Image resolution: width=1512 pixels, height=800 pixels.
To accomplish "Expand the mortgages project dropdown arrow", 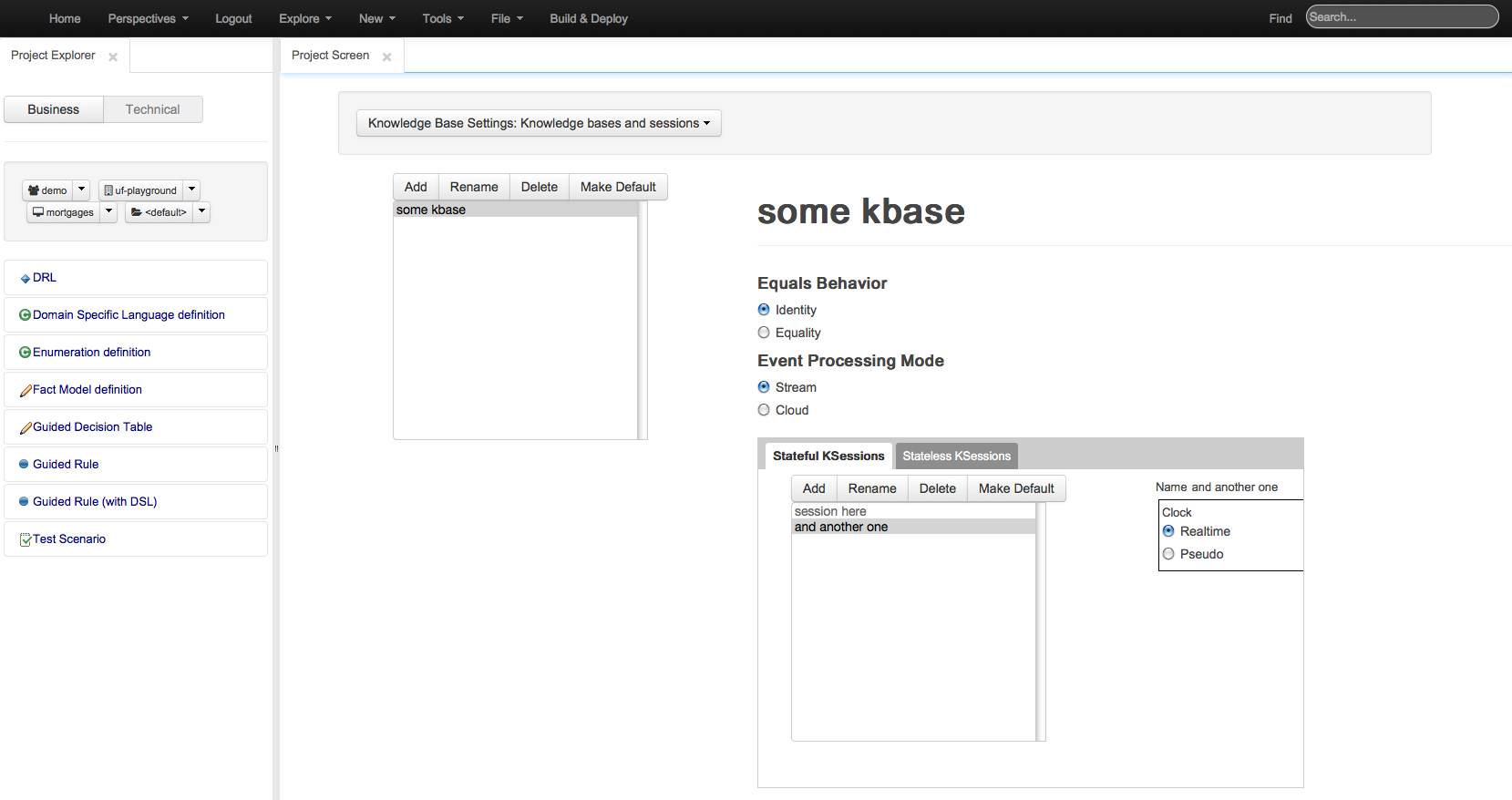I will point(108,211).
